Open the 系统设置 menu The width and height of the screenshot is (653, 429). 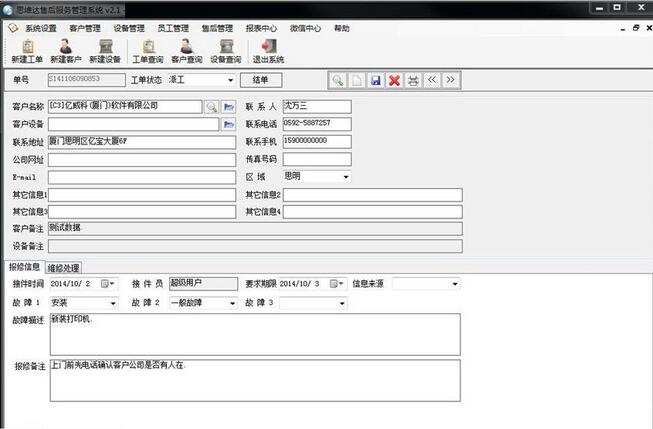click(x=41, y=28)
